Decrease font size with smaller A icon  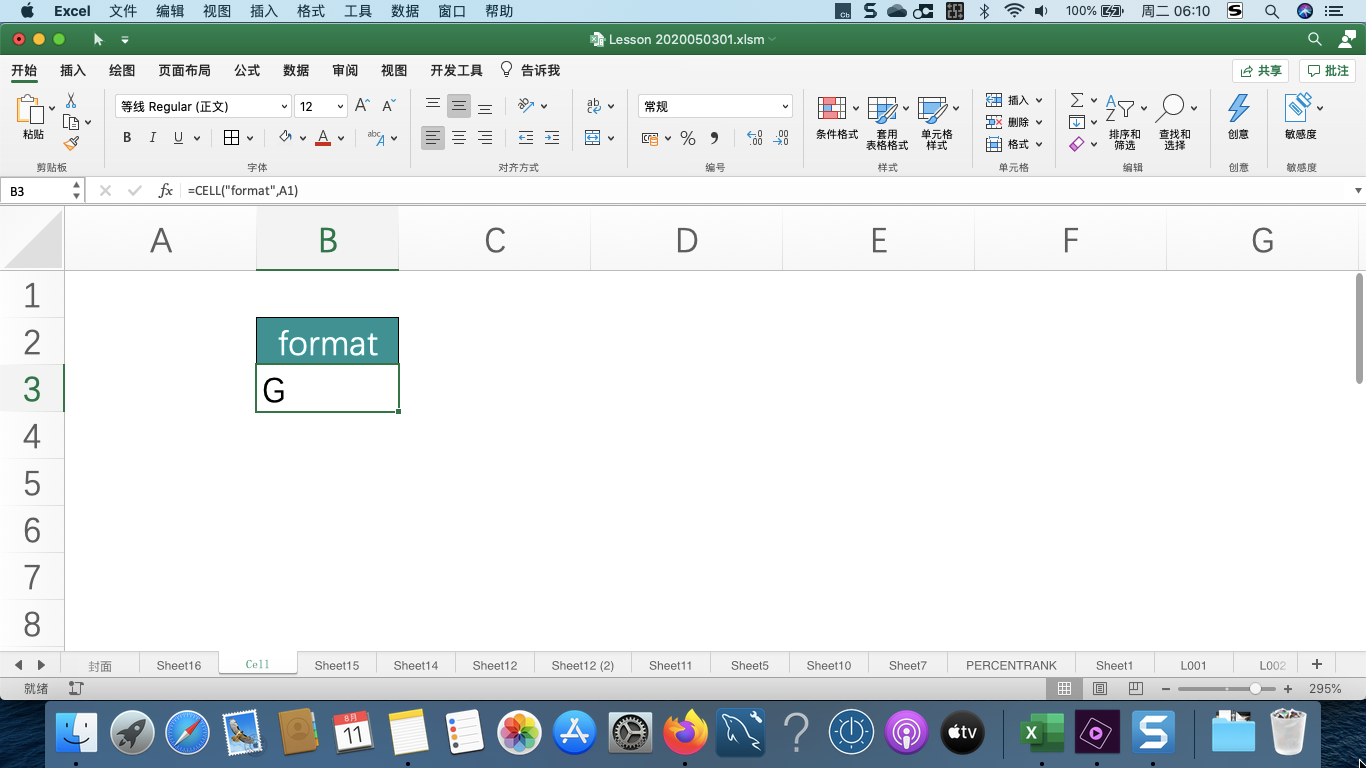389,106
